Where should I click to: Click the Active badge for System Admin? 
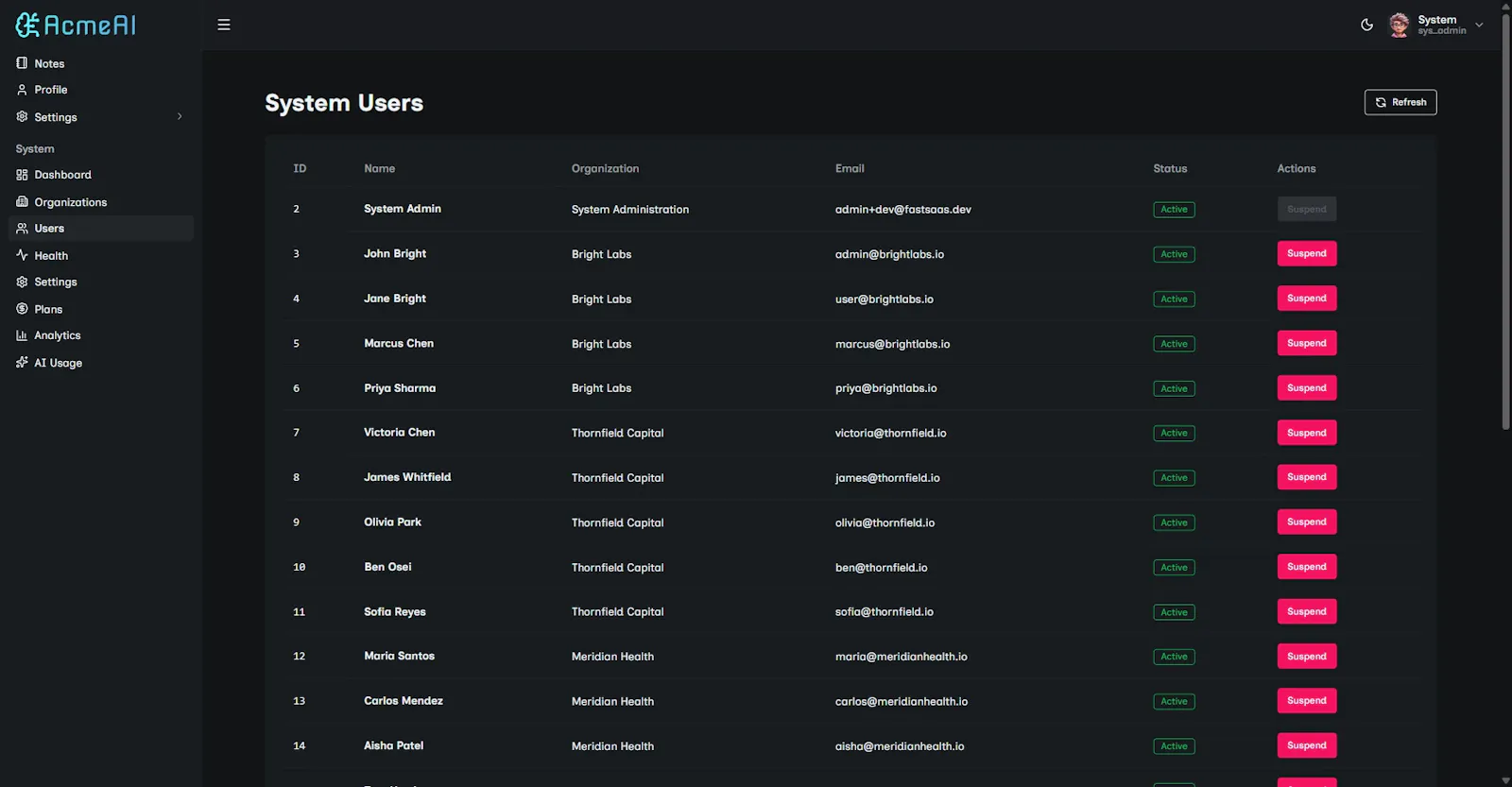point(1174,210)
